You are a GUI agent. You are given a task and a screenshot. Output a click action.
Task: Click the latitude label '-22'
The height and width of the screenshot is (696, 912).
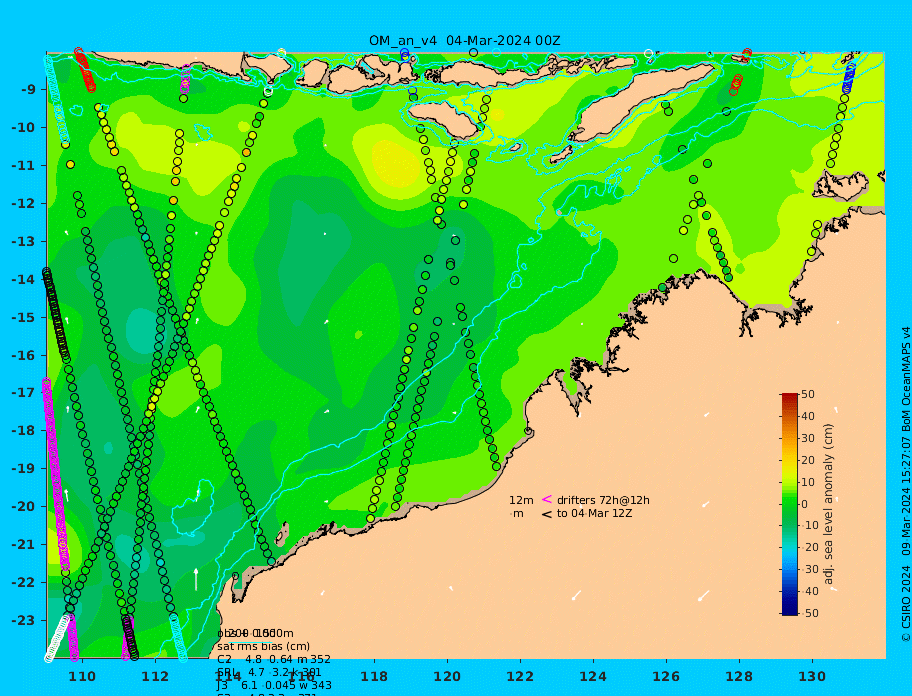click(23, 582)
